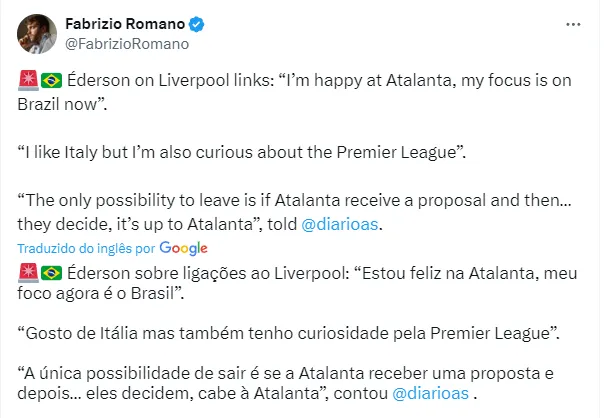Click the siren emoji in the English tweet
613x418 pixels.
[28, 79]
